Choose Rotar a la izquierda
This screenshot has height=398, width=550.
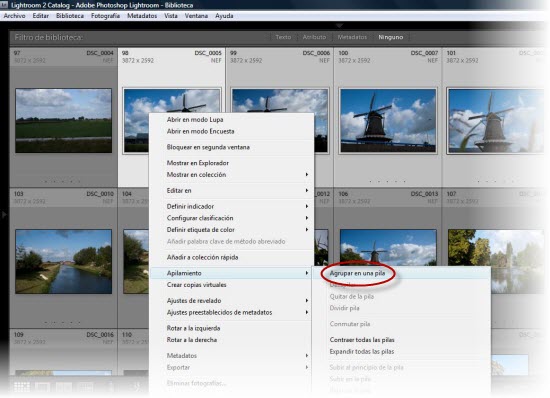pos(193,328)
